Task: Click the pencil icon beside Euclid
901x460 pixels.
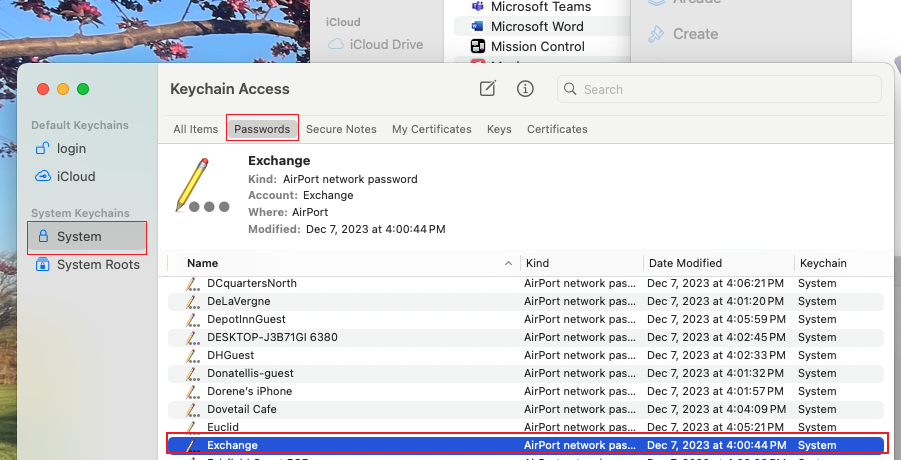Action: tap(193, 427)
